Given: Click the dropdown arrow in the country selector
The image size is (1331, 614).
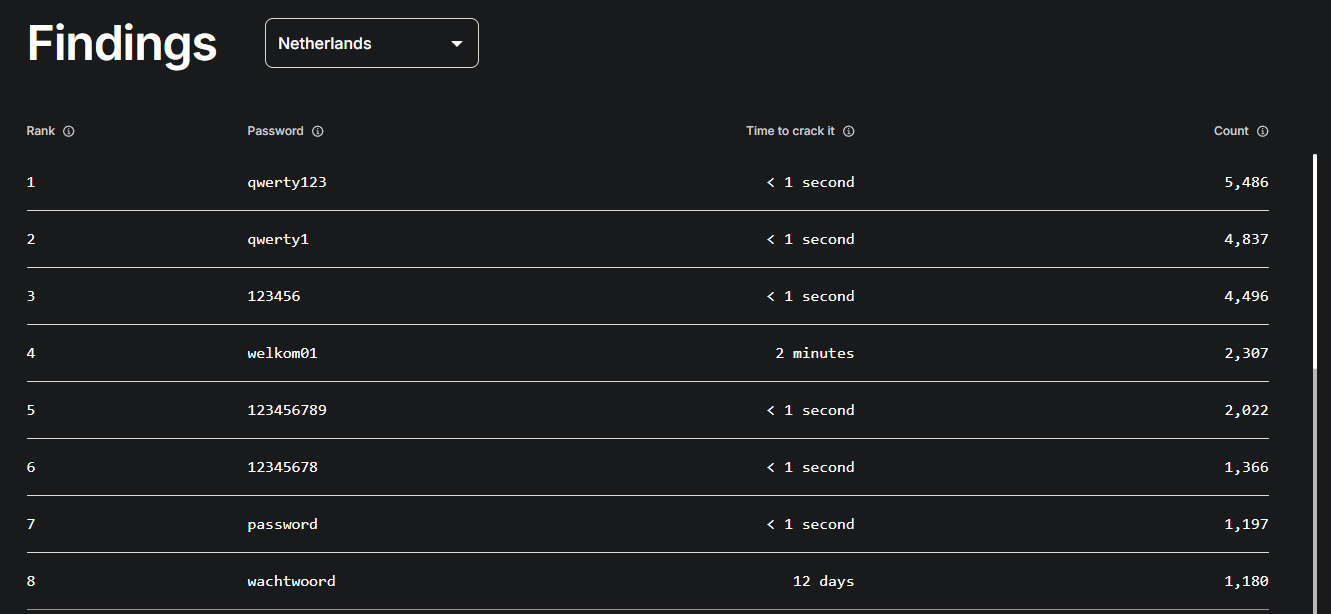Looking at the screenshot, I should (x=457, y=44).
